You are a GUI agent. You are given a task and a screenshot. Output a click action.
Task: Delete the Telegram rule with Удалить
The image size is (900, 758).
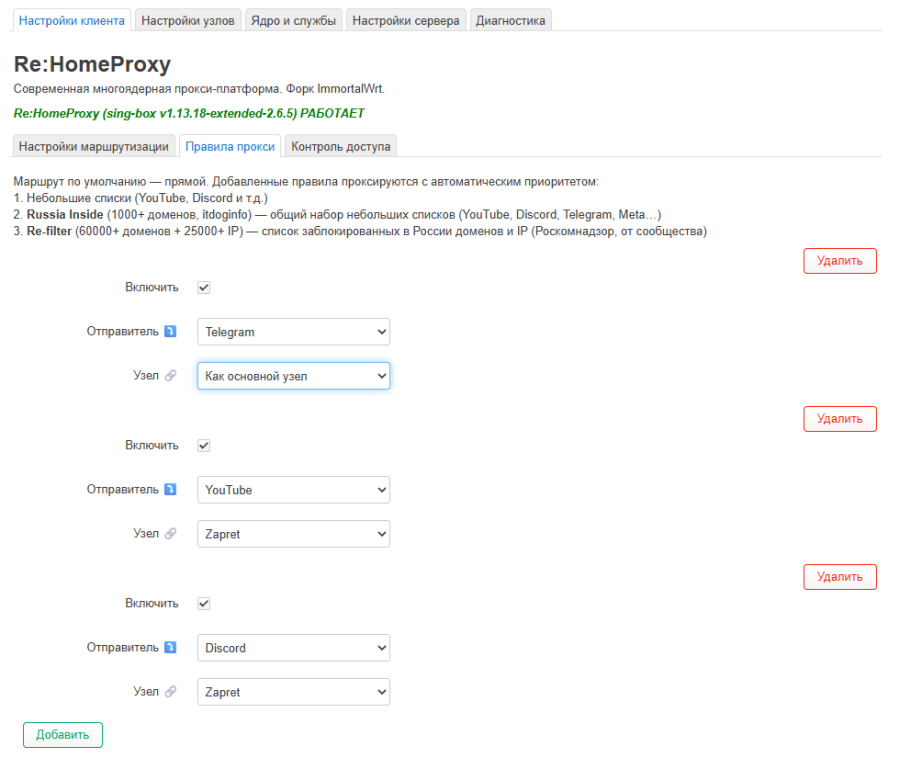point(840,261)
